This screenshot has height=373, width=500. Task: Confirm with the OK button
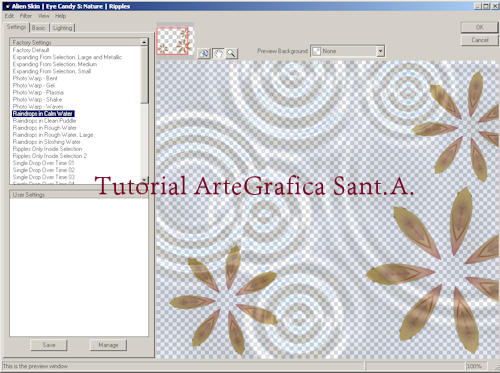(x=479, y=27)
